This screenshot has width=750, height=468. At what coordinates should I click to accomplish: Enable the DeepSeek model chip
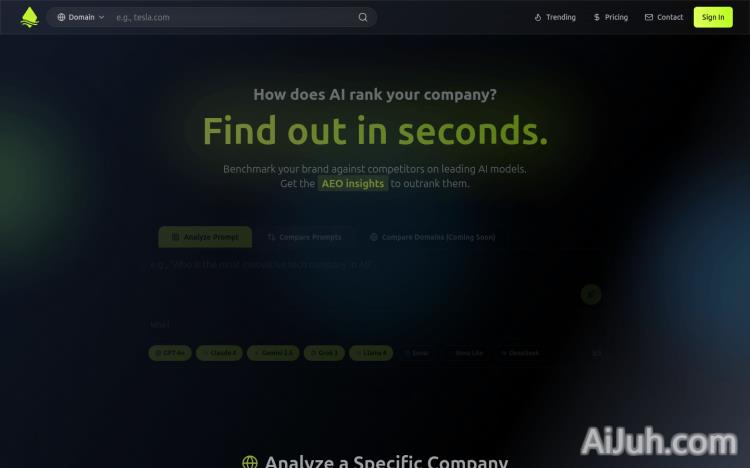520,353
